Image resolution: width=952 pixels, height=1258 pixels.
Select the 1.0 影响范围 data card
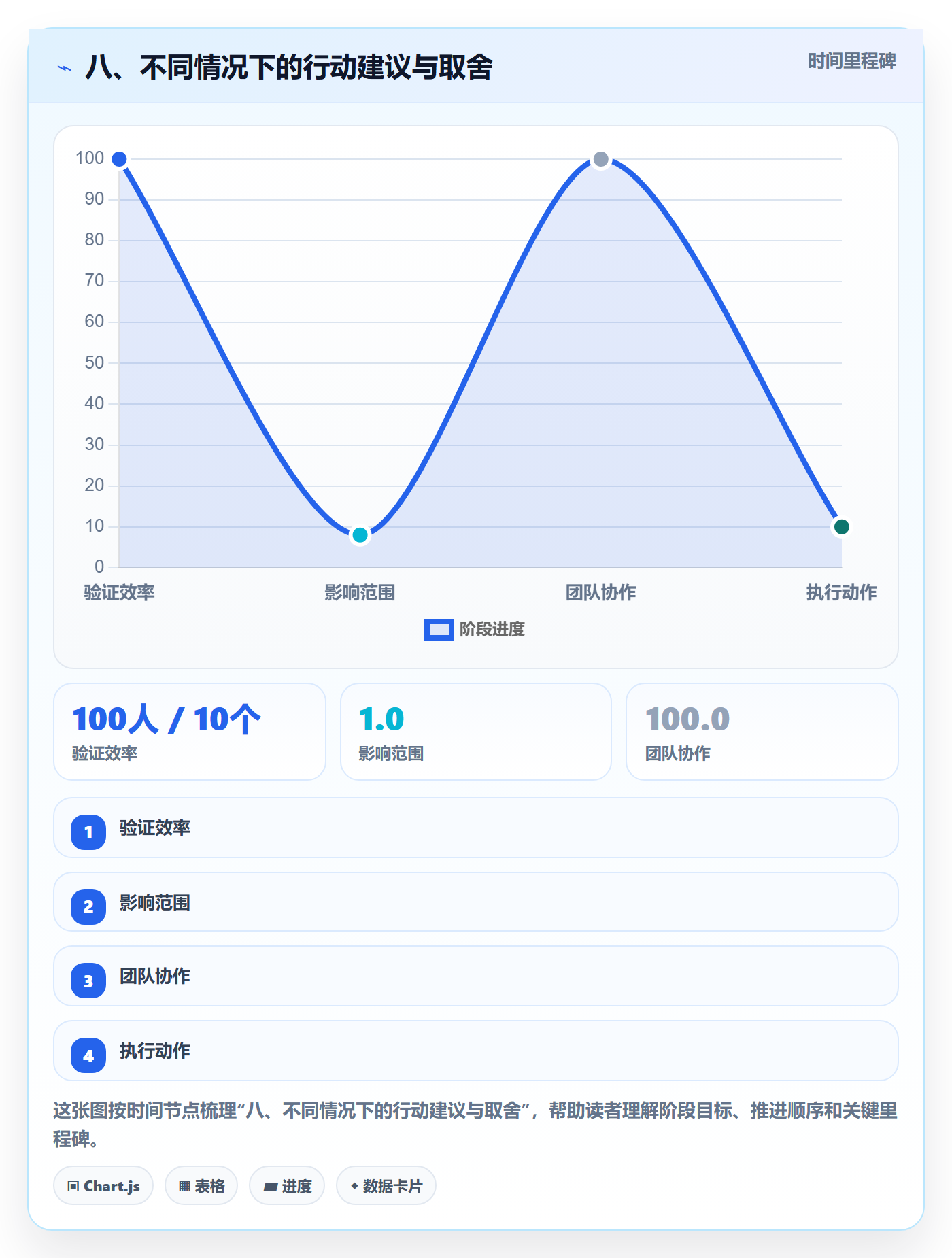(x=476, y=732)
